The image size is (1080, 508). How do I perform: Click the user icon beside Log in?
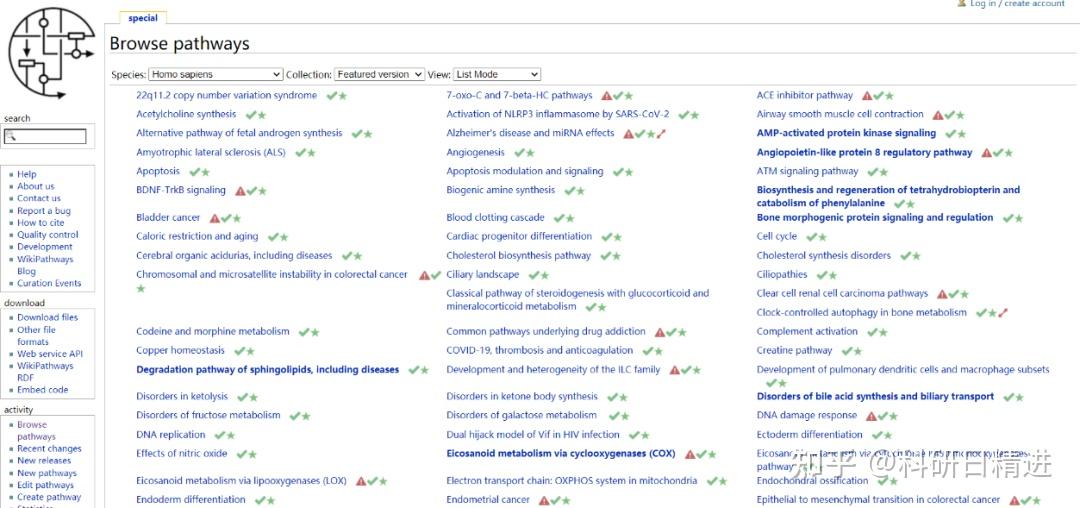(961, 4)
